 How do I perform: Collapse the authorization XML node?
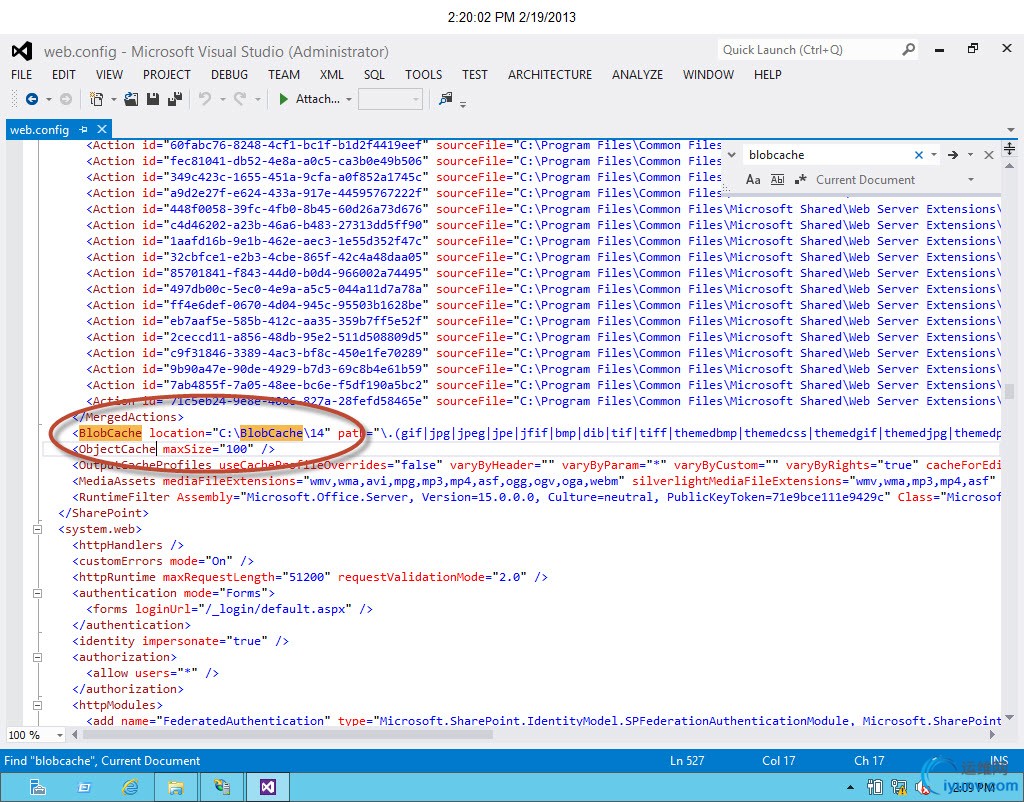[37, 657]
